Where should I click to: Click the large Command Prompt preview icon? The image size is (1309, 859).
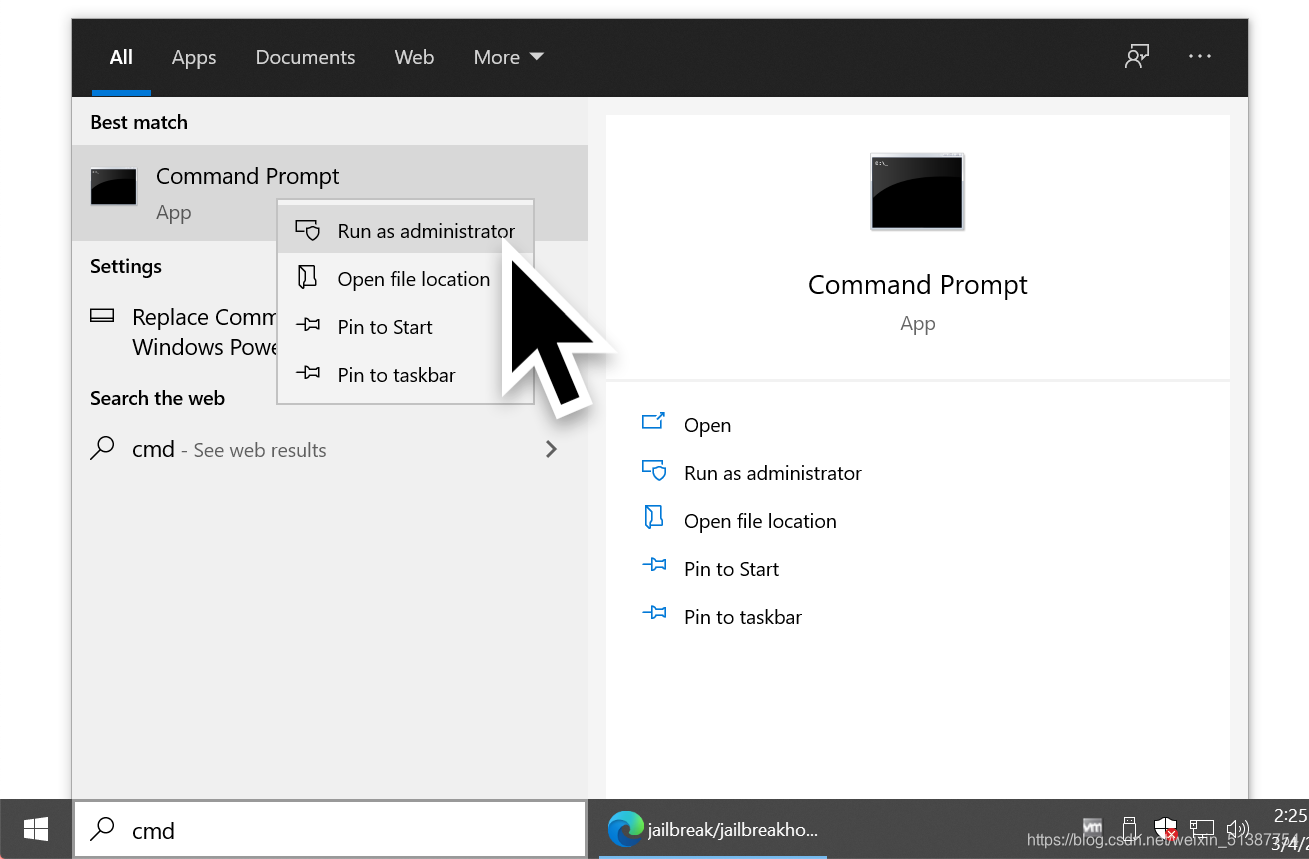point(917,192)
